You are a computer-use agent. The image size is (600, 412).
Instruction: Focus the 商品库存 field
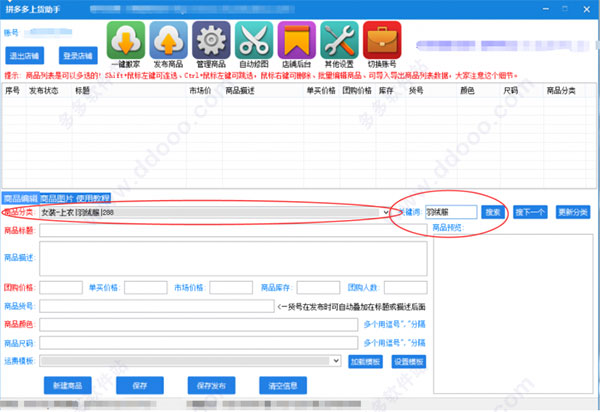[x=318, y=287]
